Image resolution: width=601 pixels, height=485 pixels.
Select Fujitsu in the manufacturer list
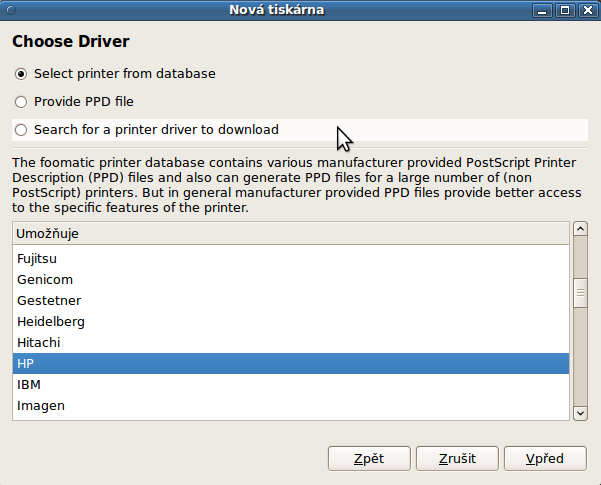click(x=291, y=259)
